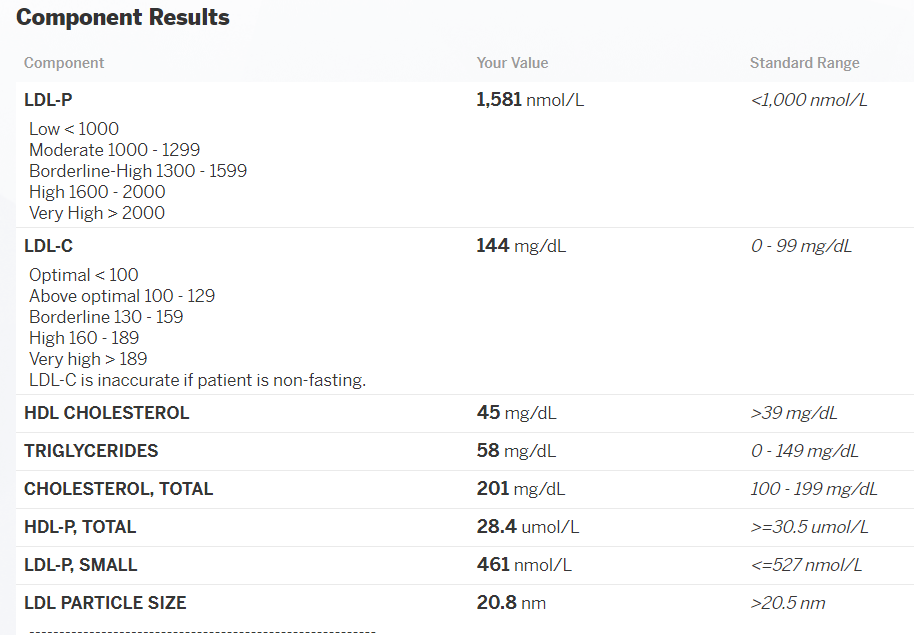Select the Component column header
This screenshot has width=914, height=635.
click(x=64, y=63)
